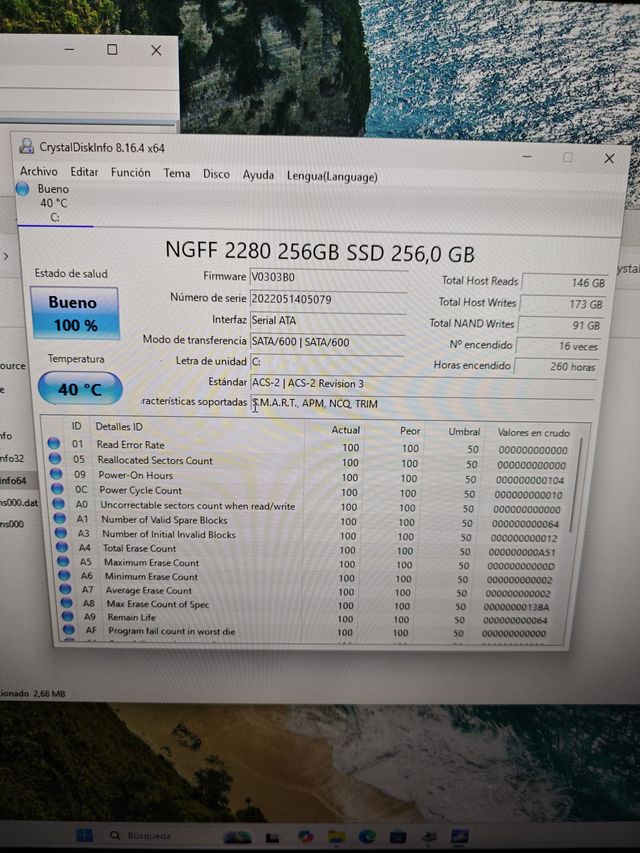Click raw value 0000000013BA
640x853 pixels.
[516, 607]
